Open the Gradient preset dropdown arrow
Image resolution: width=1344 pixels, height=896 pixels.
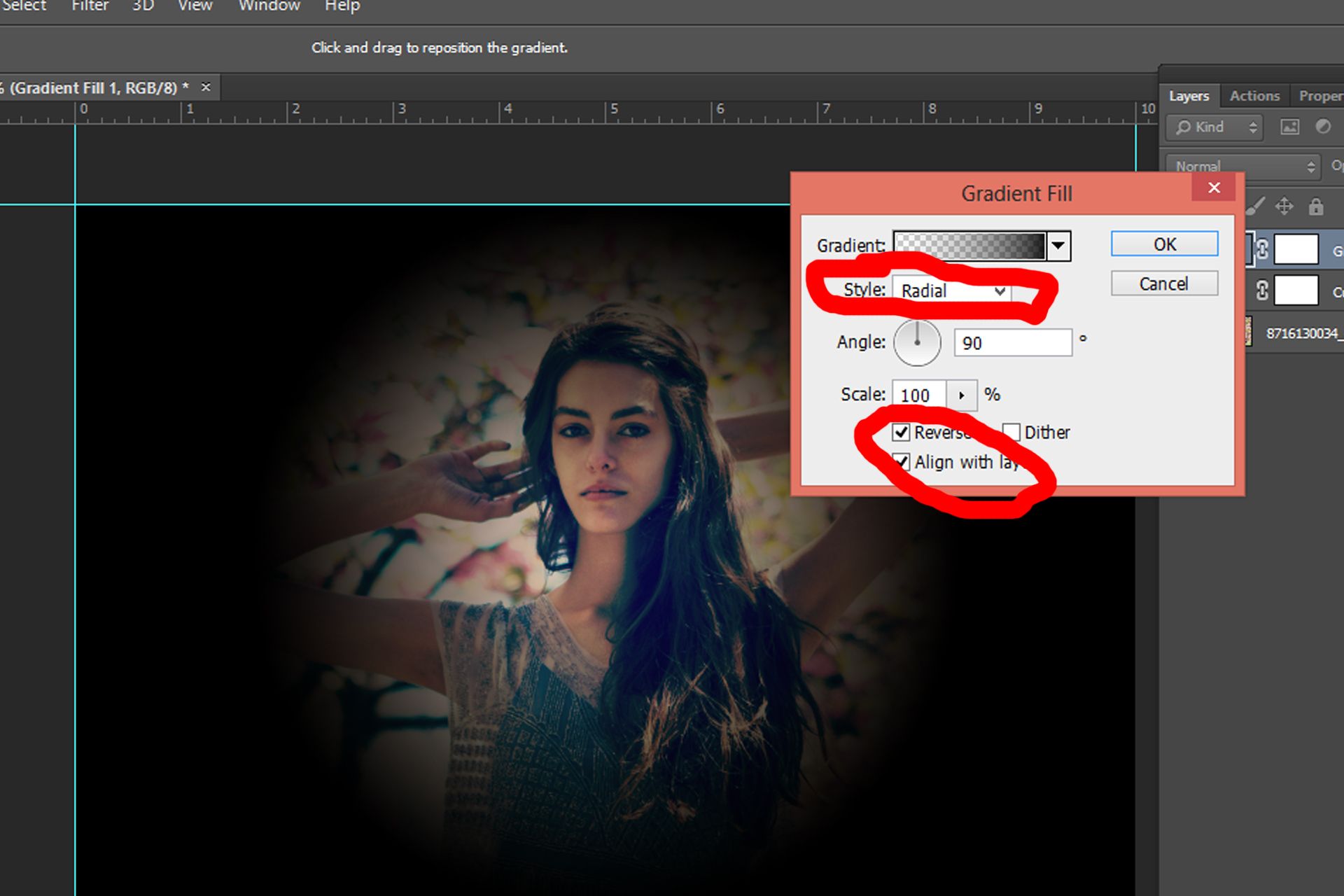pyautogui.click(x=1059, y=246)
